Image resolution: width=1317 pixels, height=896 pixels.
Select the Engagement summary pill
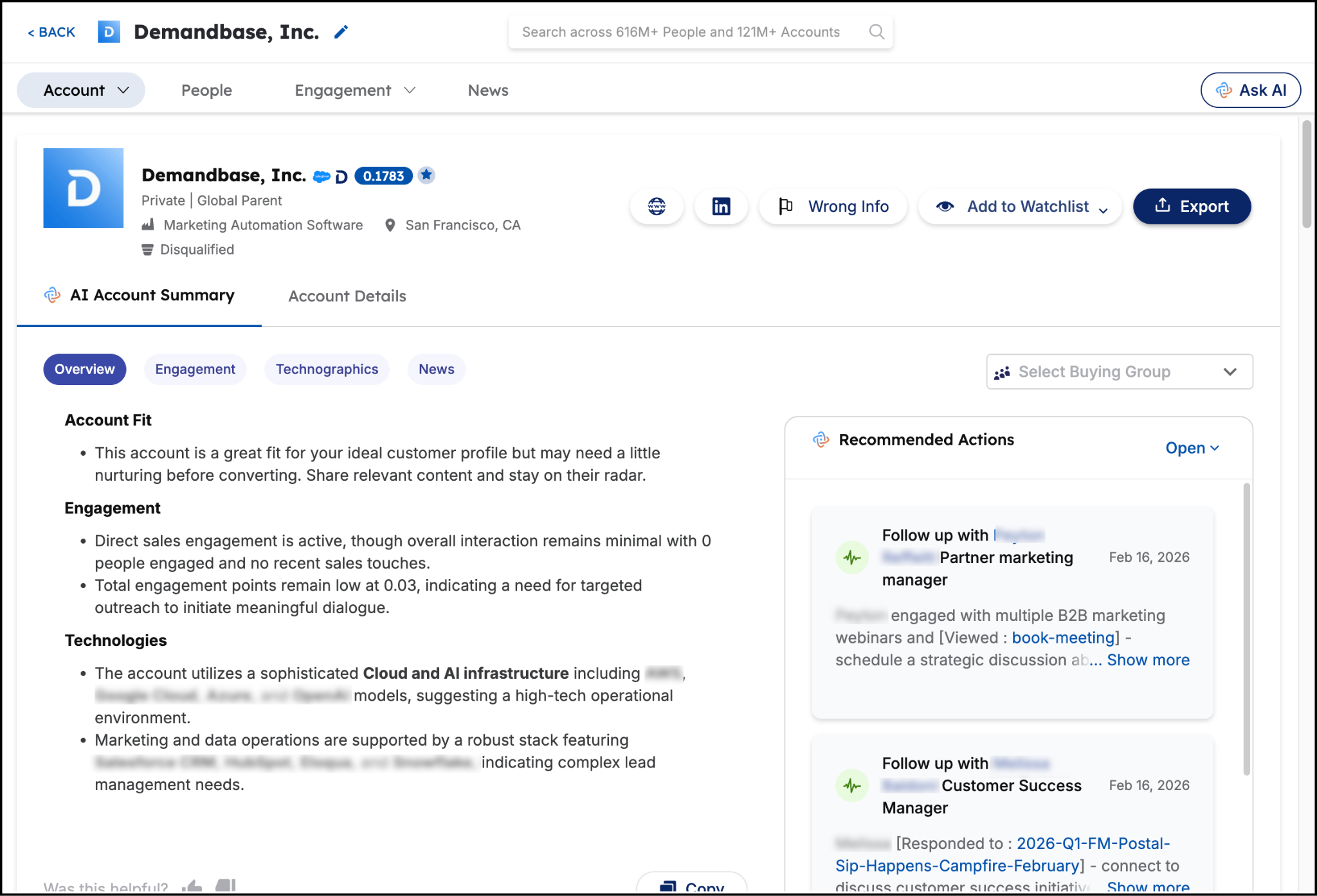tap(195, 370)
